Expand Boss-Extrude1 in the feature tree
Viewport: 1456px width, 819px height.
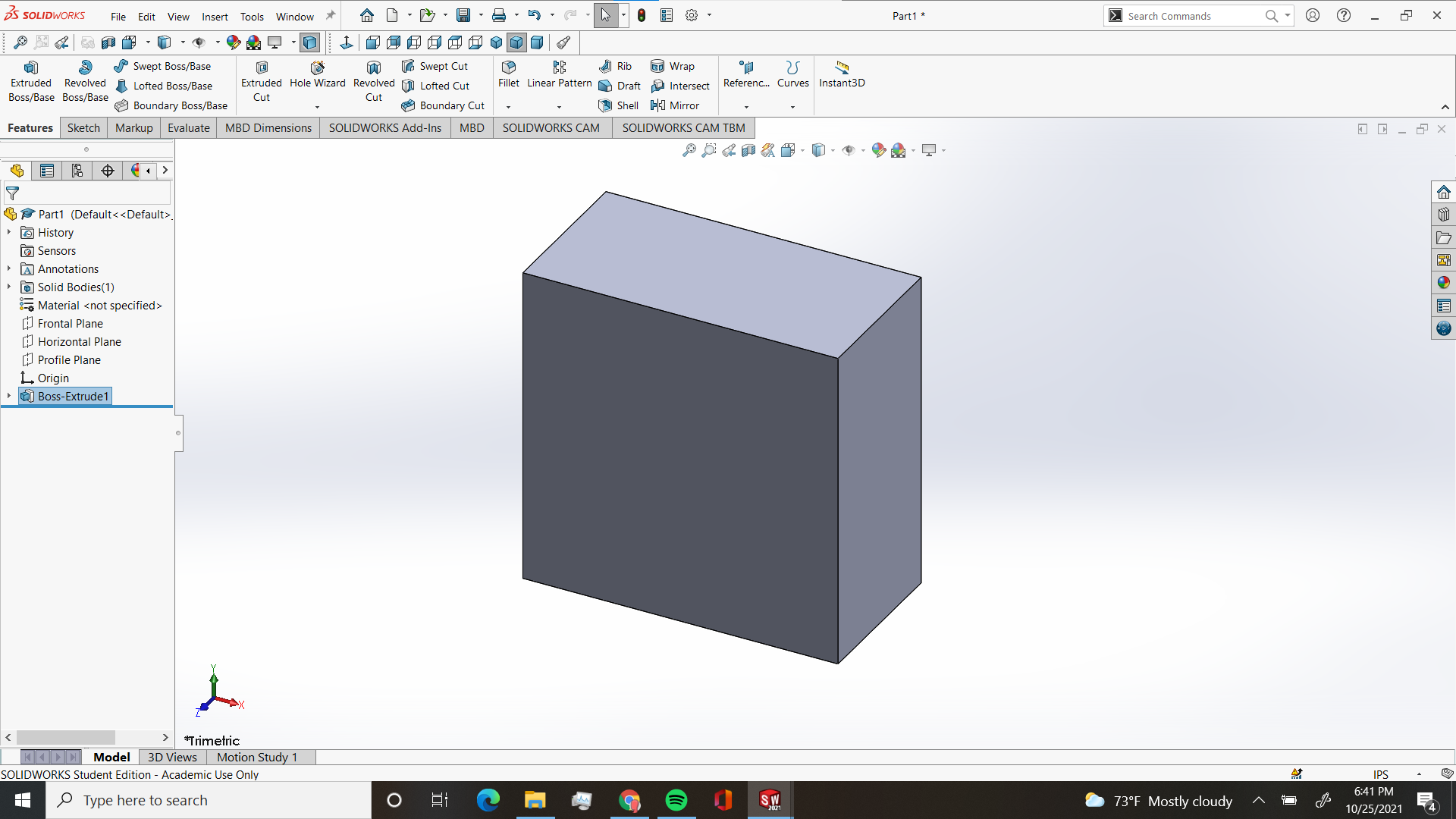[x=8, y=396]
